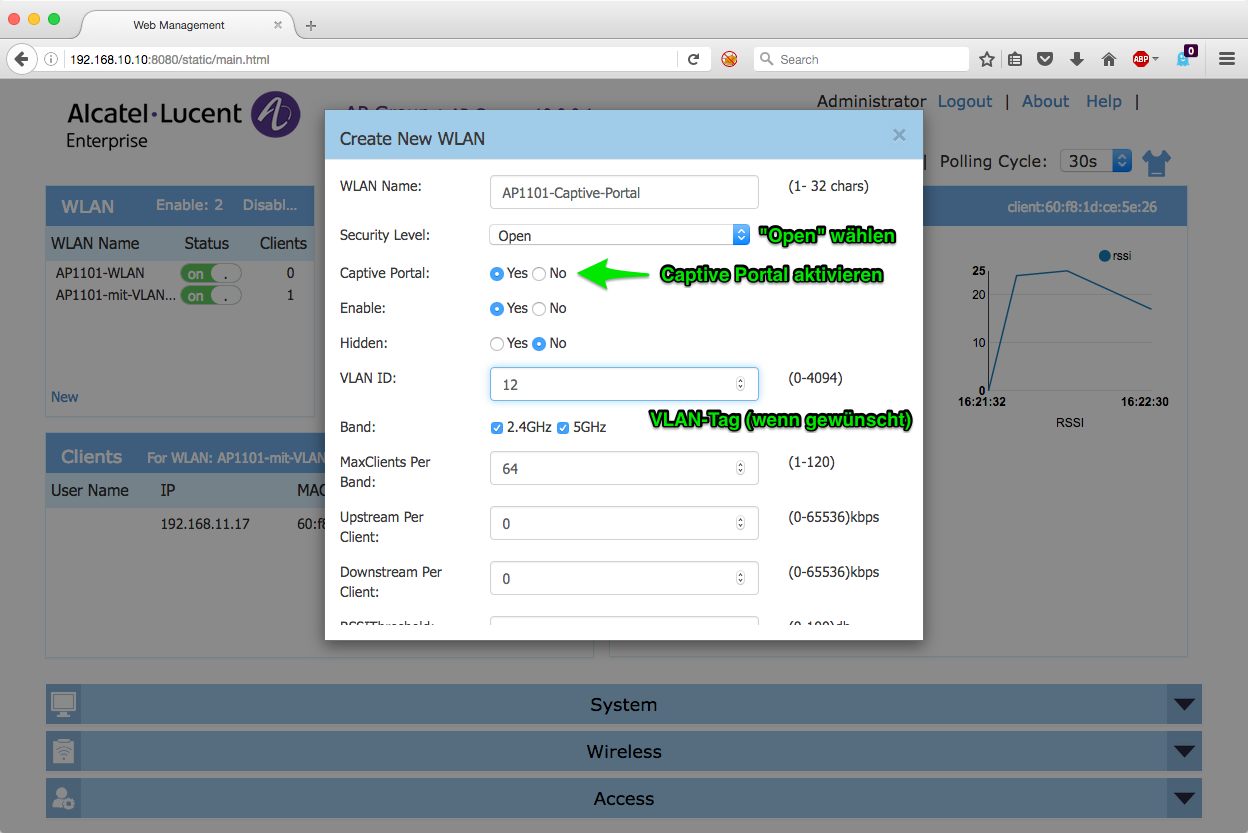Open the Adblock Plus toolbar icon

pos(1141,59)
